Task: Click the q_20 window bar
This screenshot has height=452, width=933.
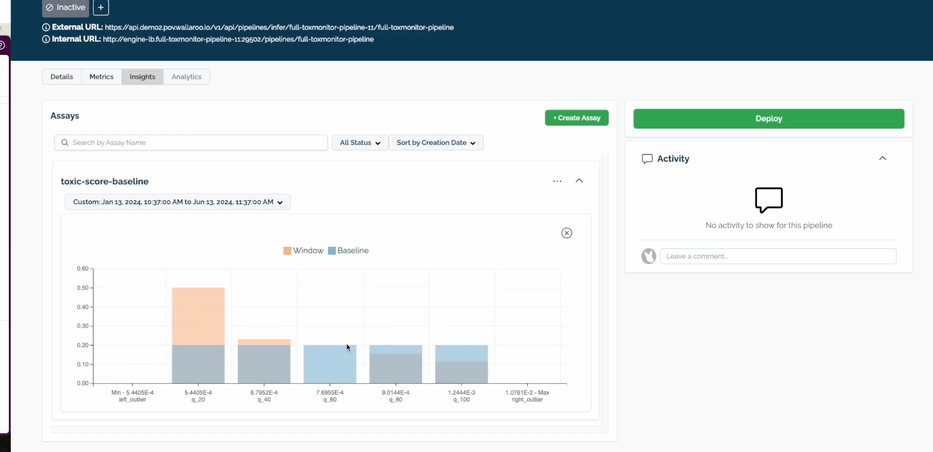Action: pyautogui.click(x=198, y=316)
